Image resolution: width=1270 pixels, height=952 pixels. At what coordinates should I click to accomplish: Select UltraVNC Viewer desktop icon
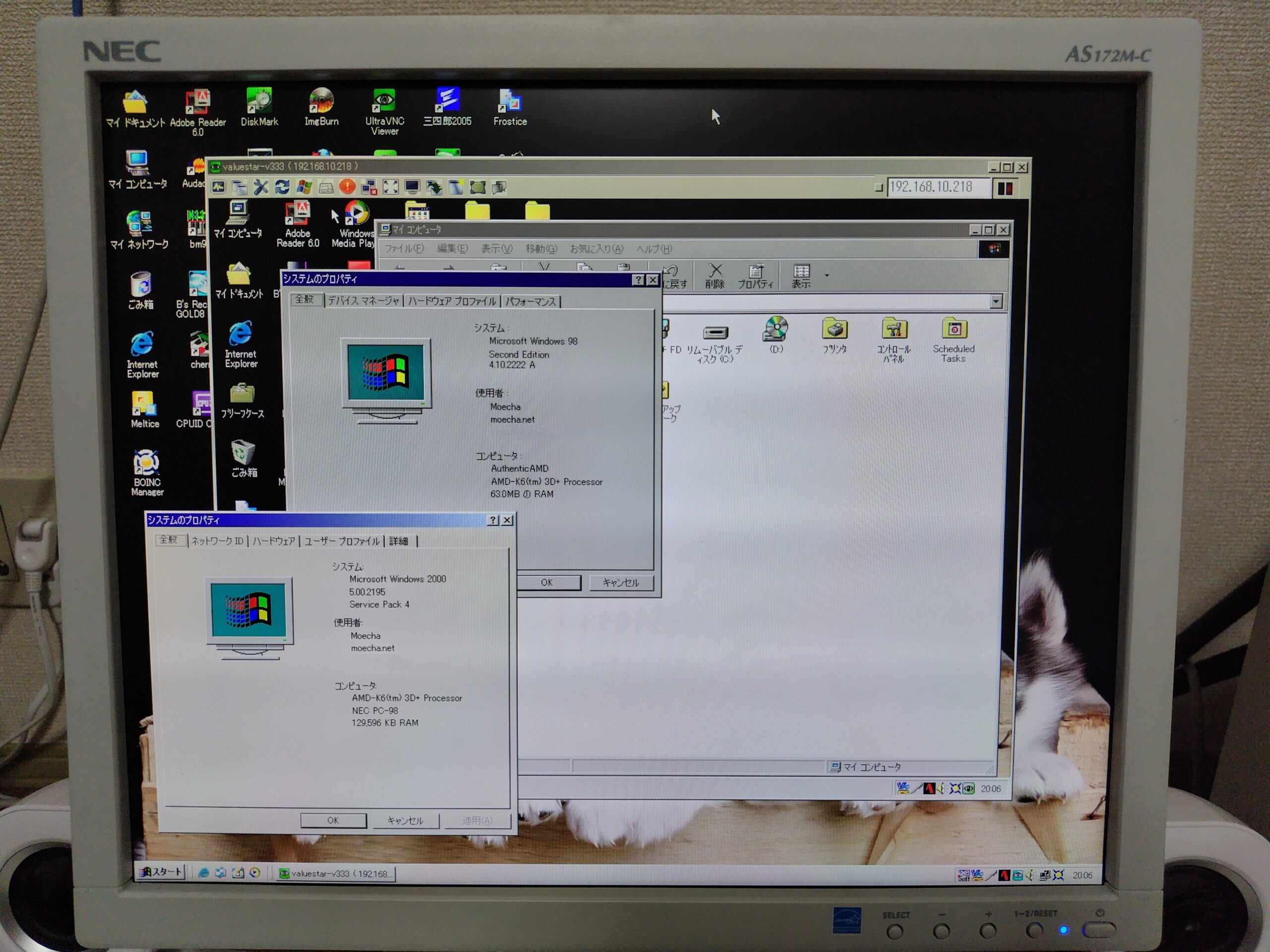(384, 112)
